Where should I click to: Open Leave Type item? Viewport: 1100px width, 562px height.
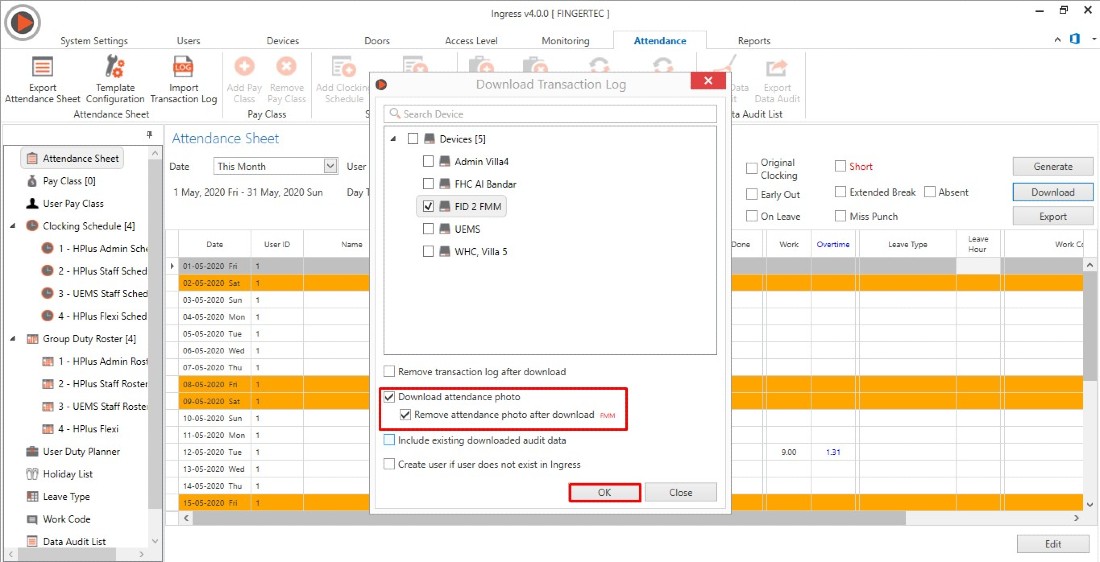coord(58,497)
